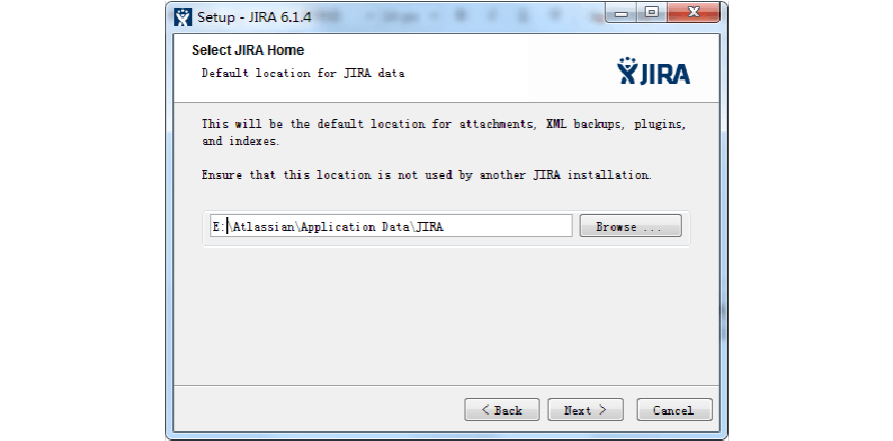893x441 pixels.
Task: Minimize the JIRA setup window
Action: click(x=621, y=13)
